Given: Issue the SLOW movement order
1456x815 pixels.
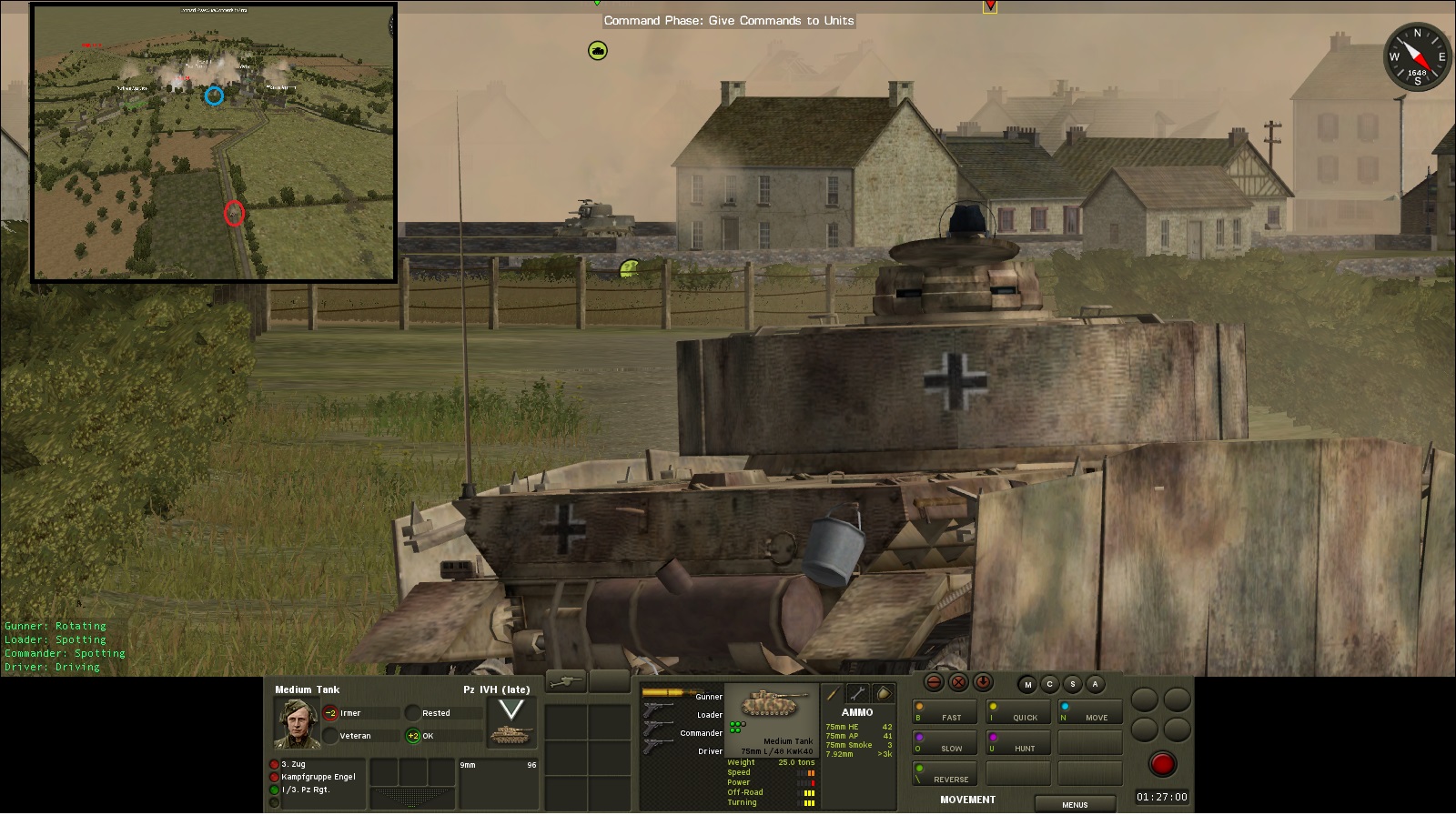Looking at the screenshot, I should [x=945, y=743].
